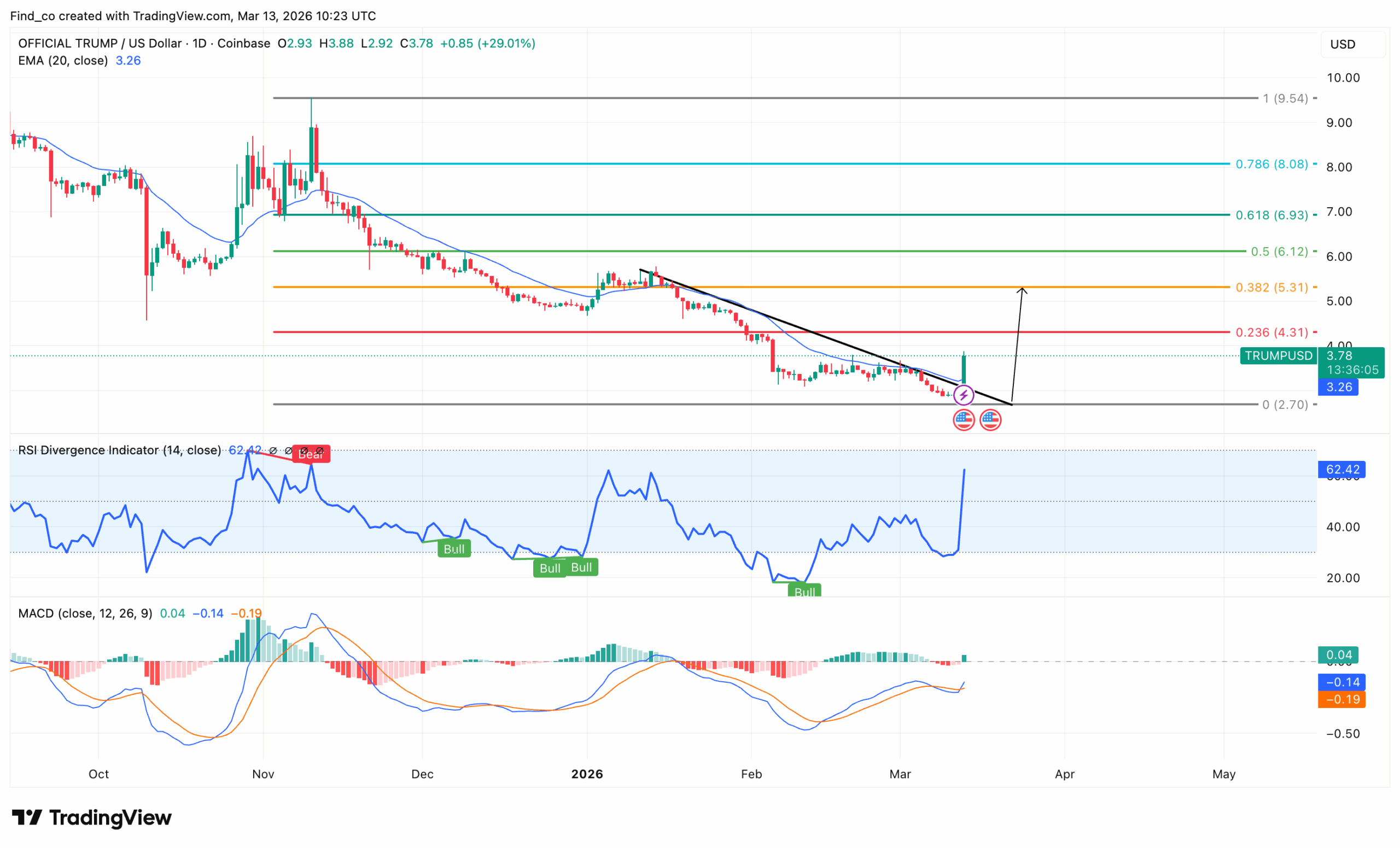Click the green 0.04 MACD axis tag
Image resolution: width=1400 pixels, height=848 pixels.
[1338, 655]
